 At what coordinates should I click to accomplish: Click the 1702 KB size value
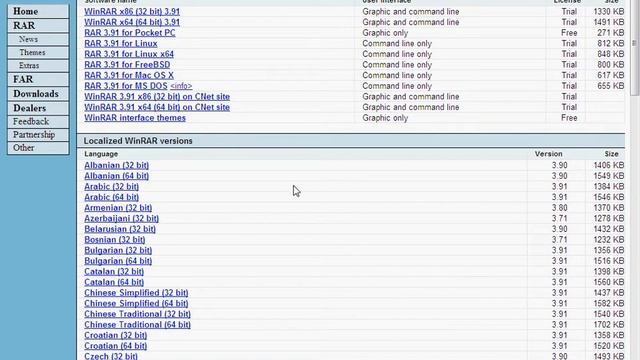[x=609, y=324]
